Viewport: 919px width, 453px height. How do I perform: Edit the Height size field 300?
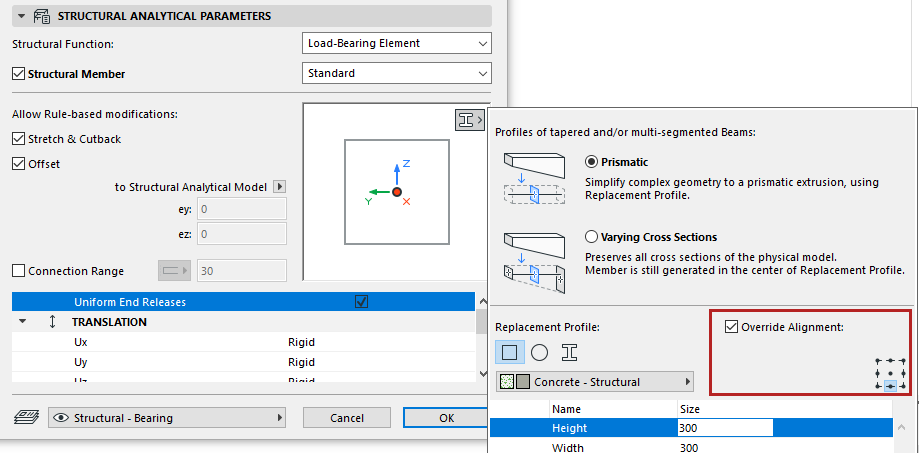(725, 428)
